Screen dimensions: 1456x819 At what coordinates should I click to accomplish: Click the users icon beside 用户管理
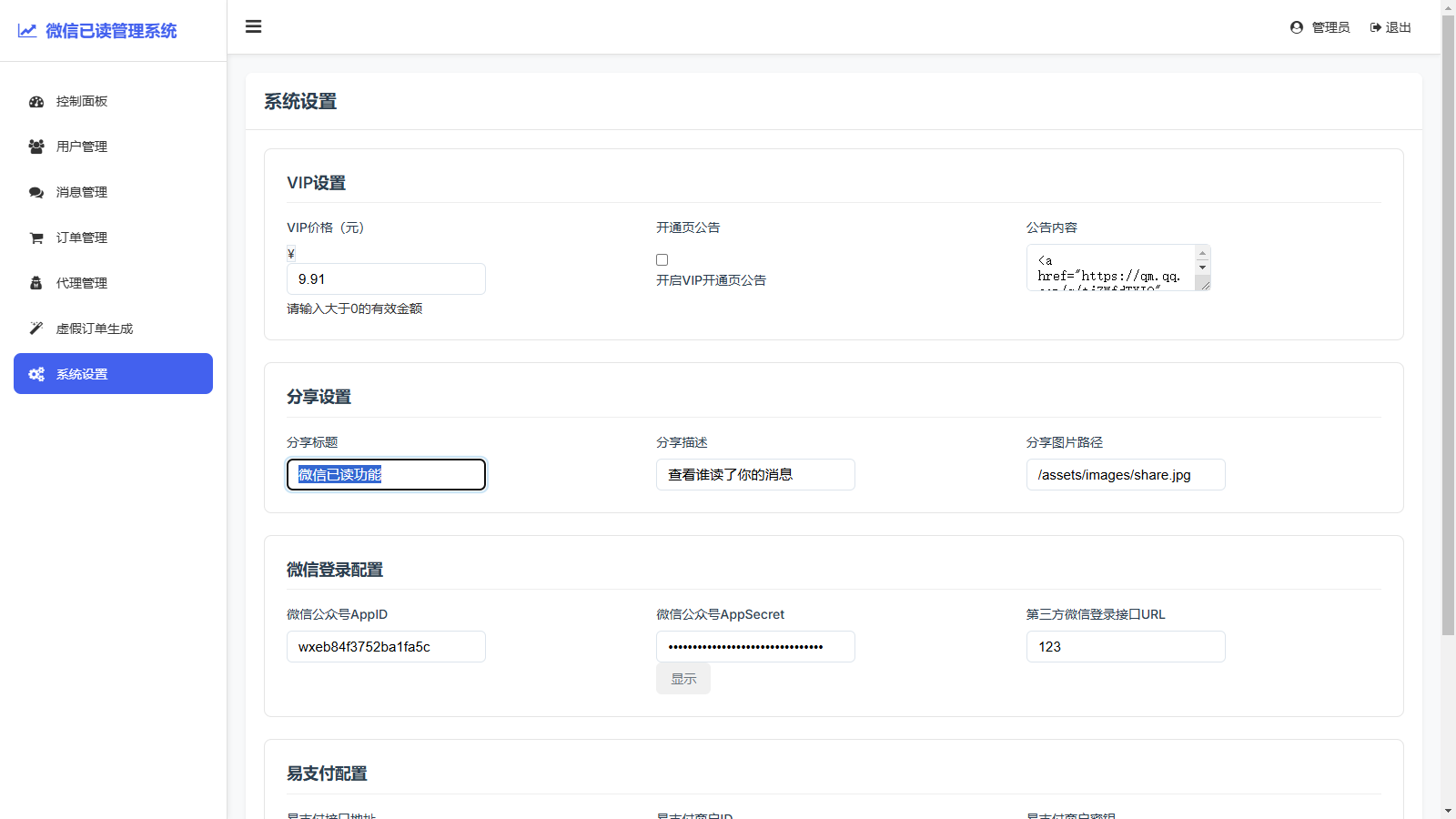(36, 147)
